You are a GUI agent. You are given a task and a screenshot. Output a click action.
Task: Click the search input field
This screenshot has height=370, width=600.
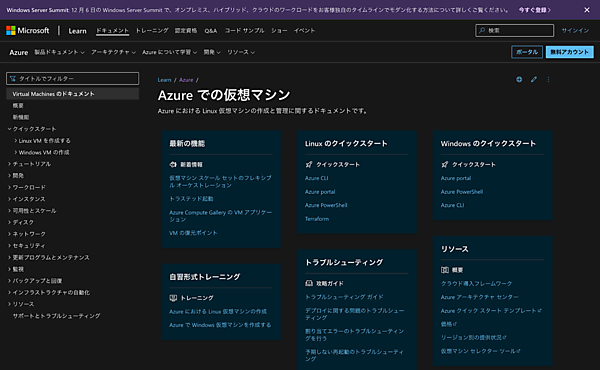click(x=514, y=30)
